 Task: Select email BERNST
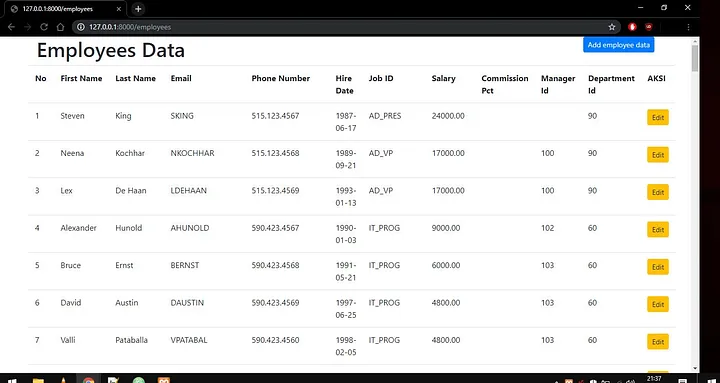pos(185,265)
